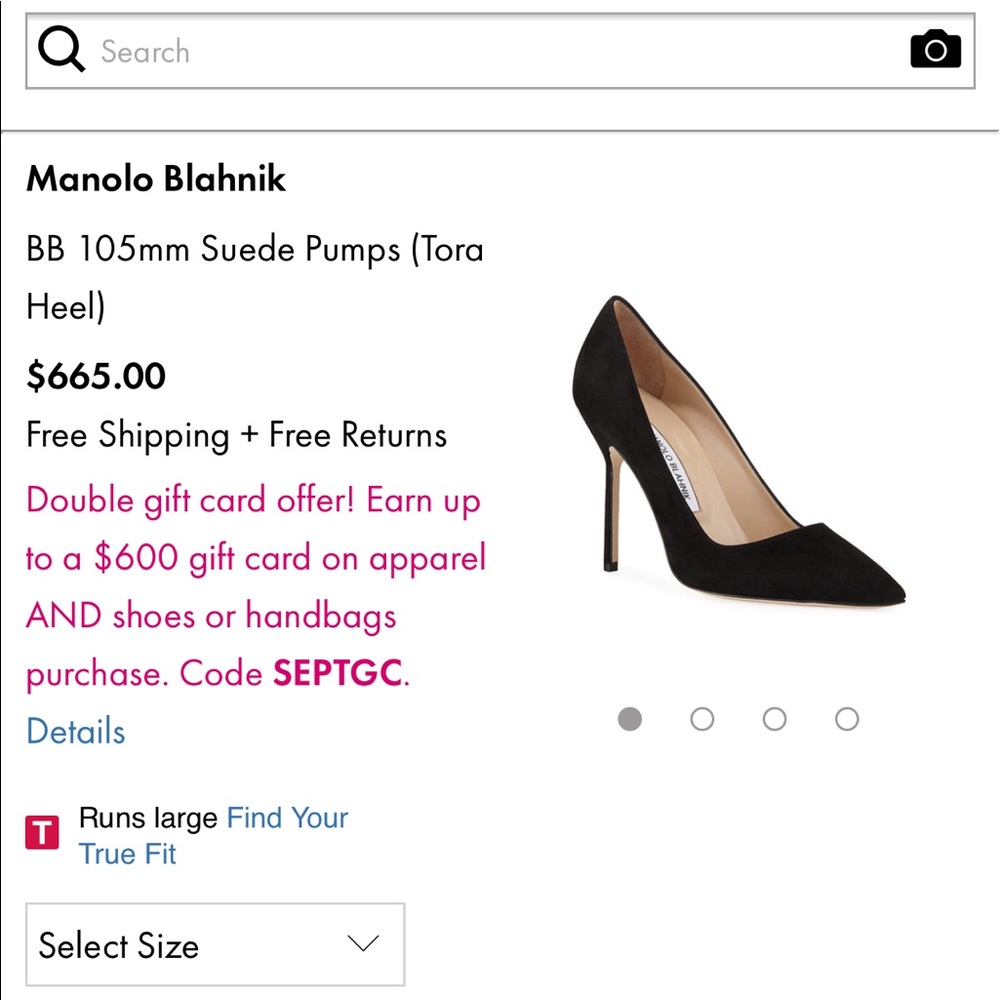Click the search icon inside the search bar

coord(60,48)
